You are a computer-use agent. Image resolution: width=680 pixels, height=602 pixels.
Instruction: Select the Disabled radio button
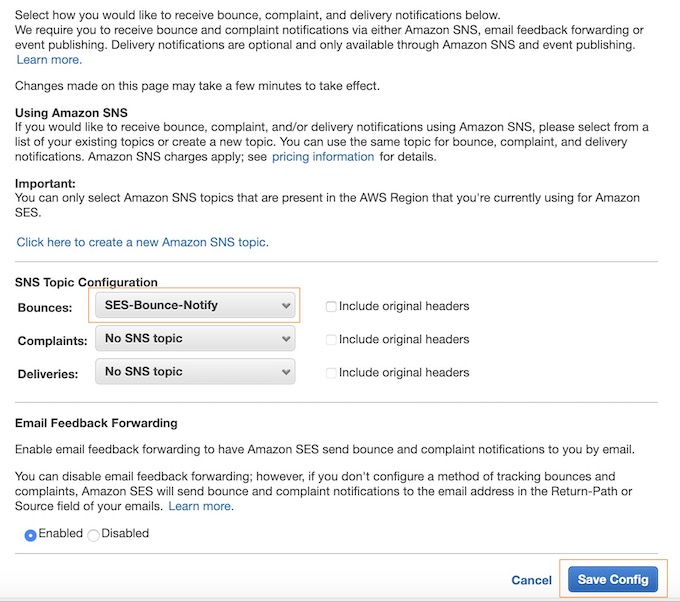point(93,535)
